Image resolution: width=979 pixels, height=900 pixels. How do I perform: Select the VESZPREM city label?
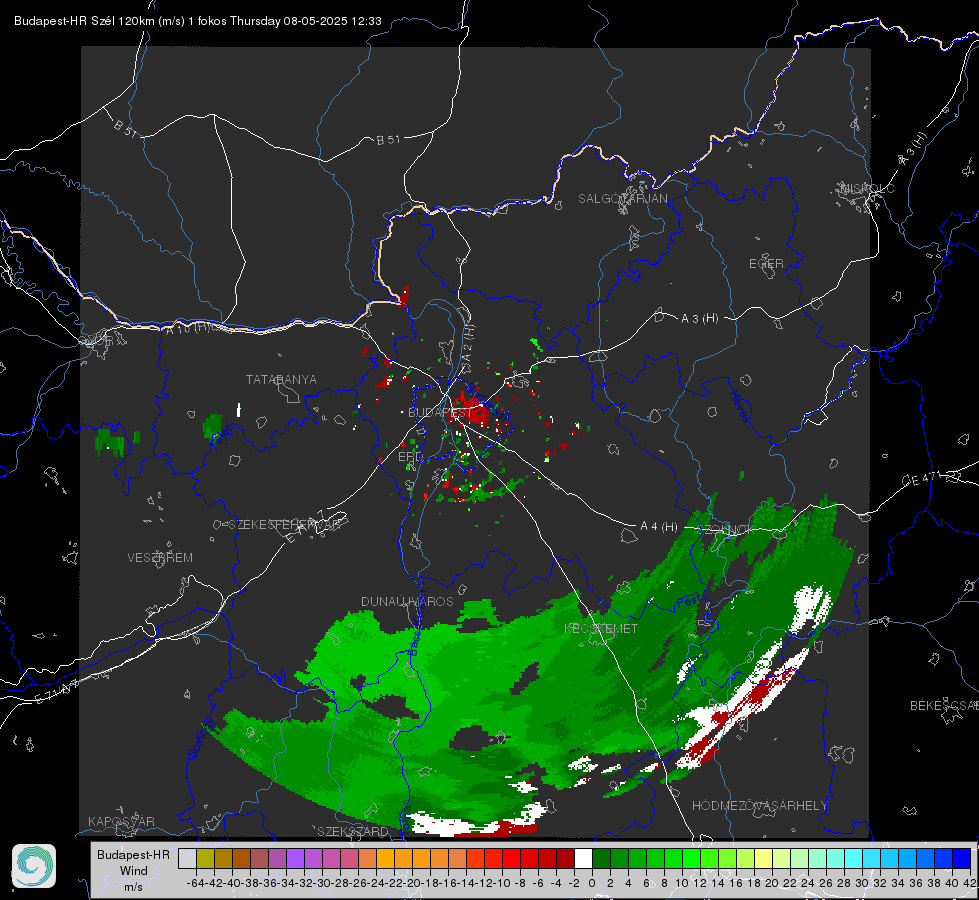160,558
